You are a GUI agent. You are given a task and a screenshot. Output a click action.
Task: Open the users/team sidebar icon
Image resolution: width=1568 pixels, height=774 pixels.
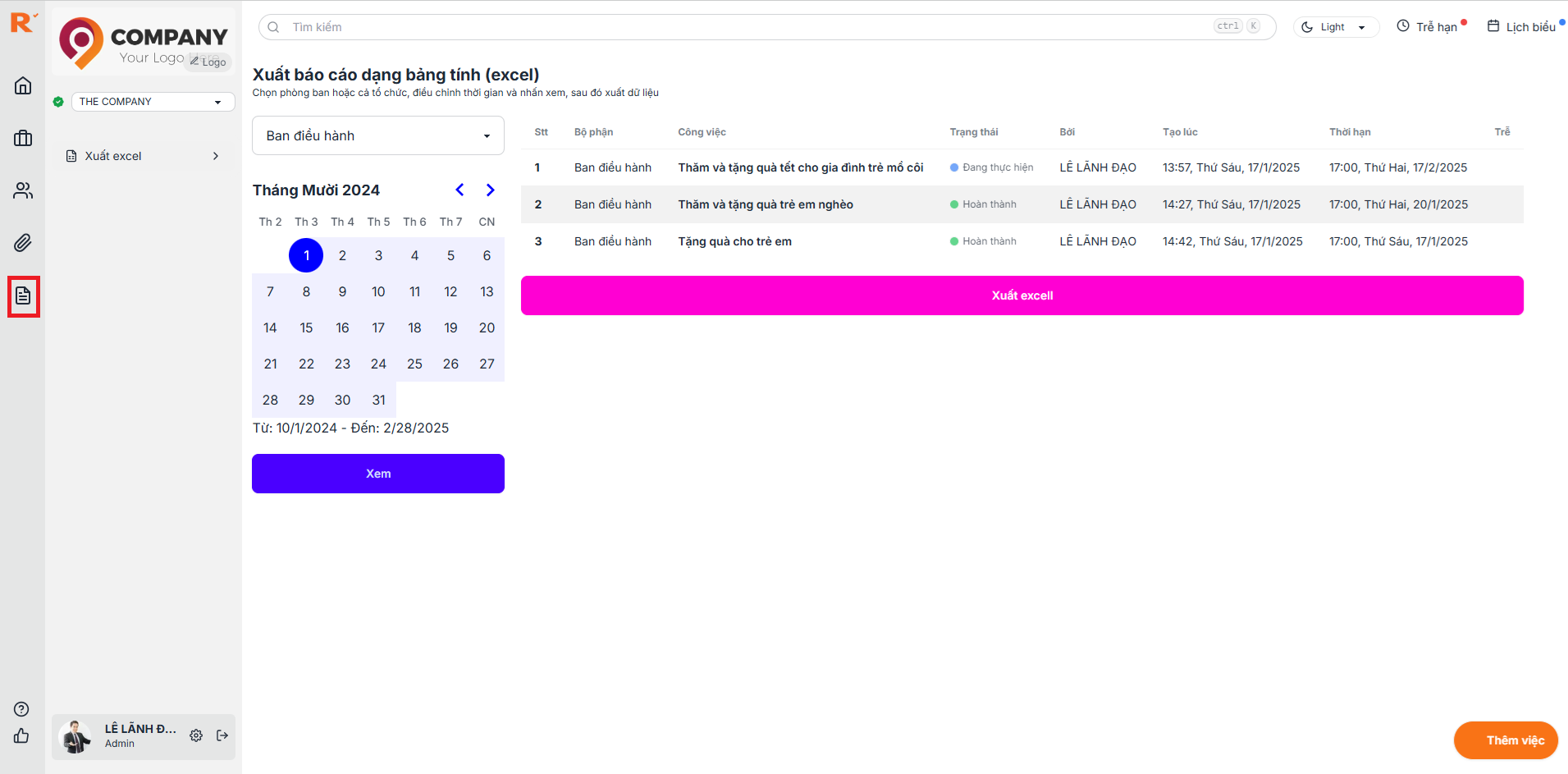click(x=23, y=190)
